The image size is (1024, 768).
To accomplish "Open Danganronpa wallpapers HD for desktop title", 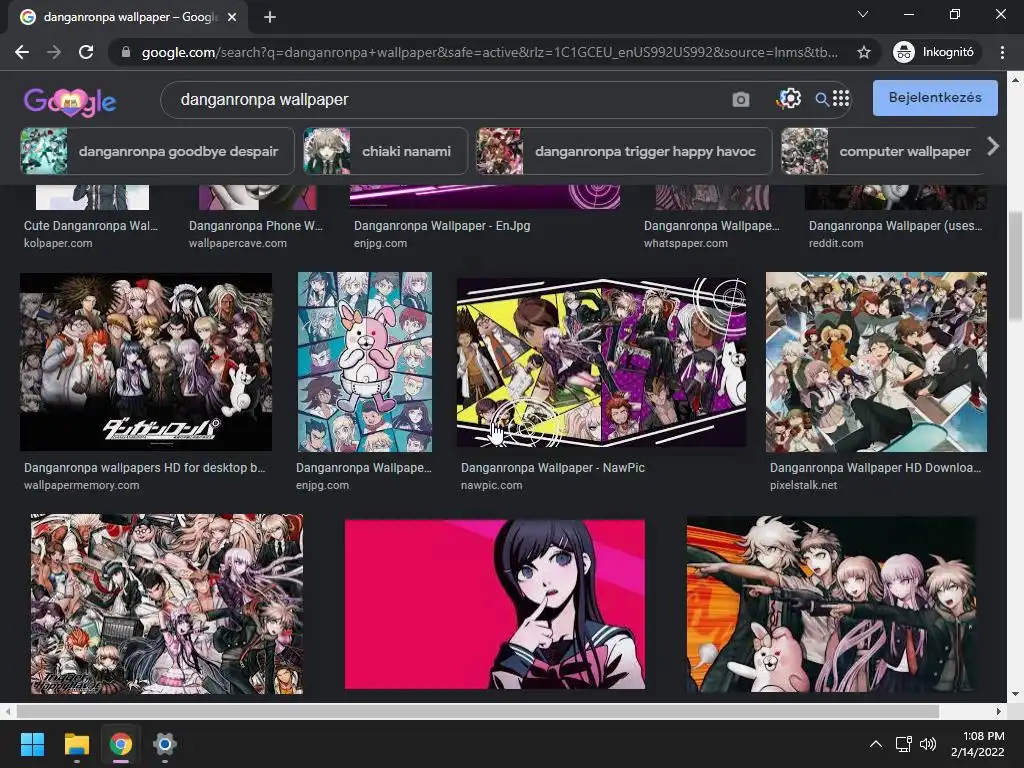I will tap(144, 468).
